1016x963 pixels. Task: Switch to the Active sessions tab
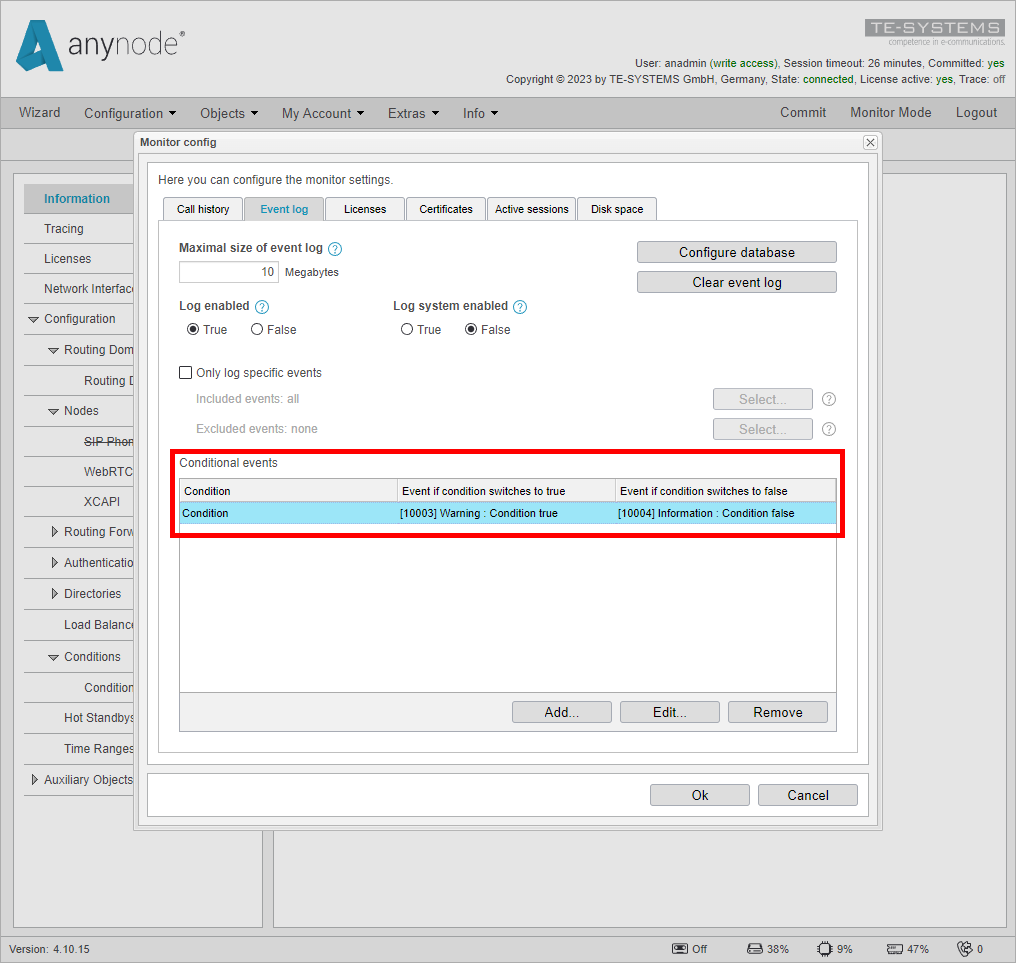click(531, 209)
